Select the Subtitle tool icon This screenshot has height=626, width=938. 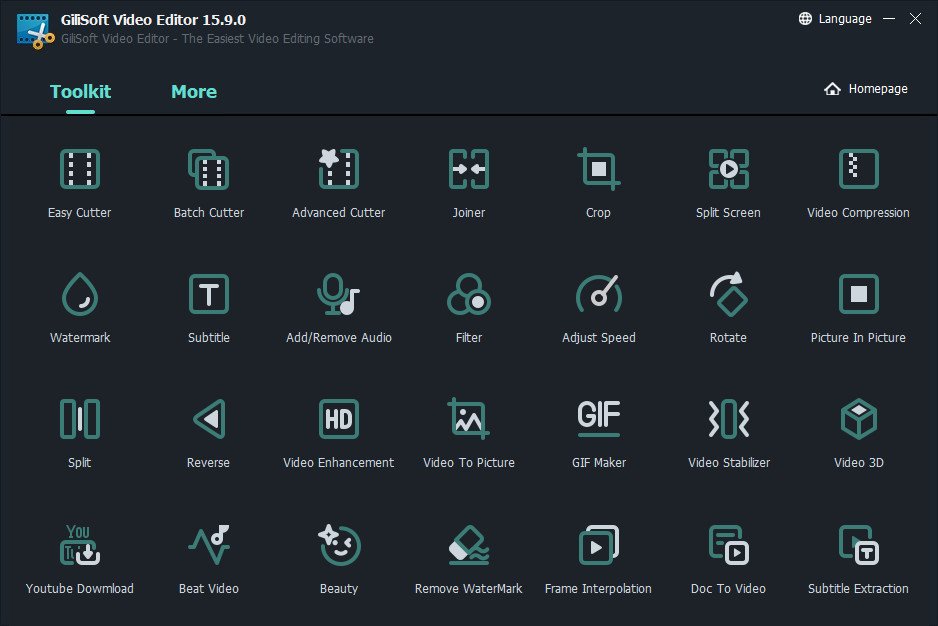(209, 294)
